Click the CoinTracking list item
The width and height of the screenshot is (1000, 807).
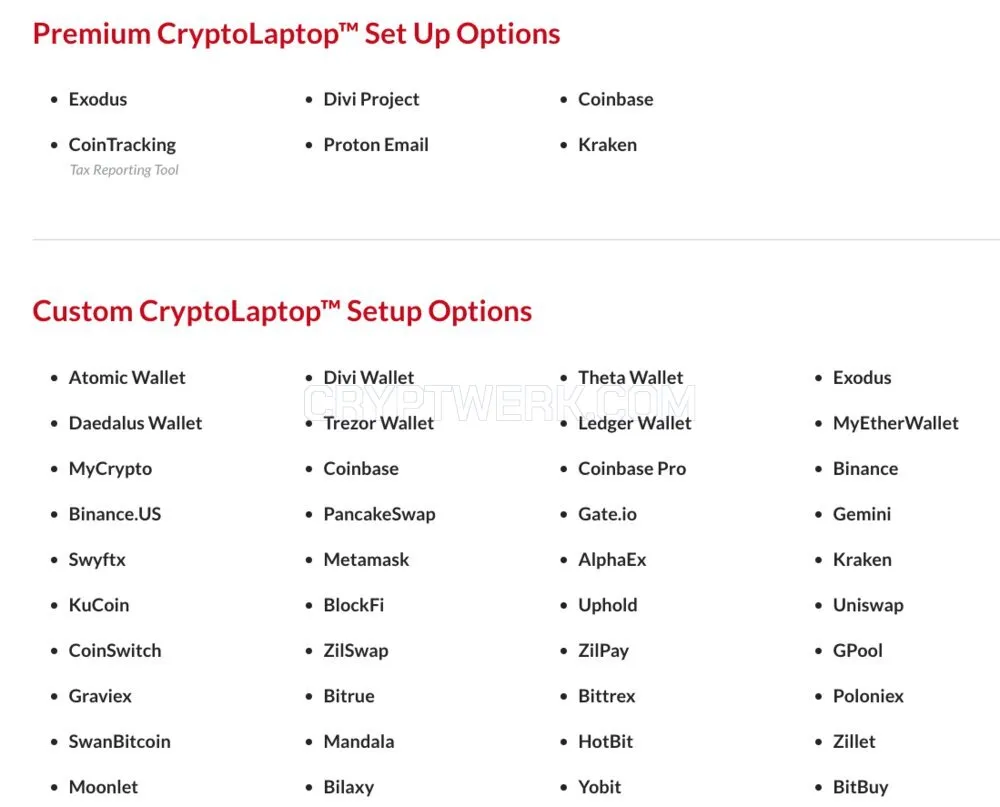pos(122,145)
